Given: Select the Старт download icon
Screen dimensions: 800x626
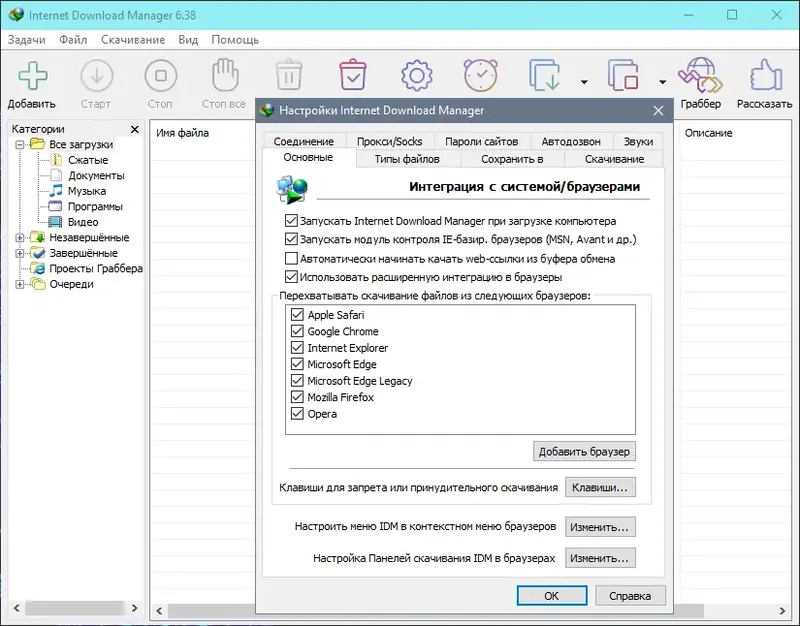Looking at the screenshot, I should (96, 75).
